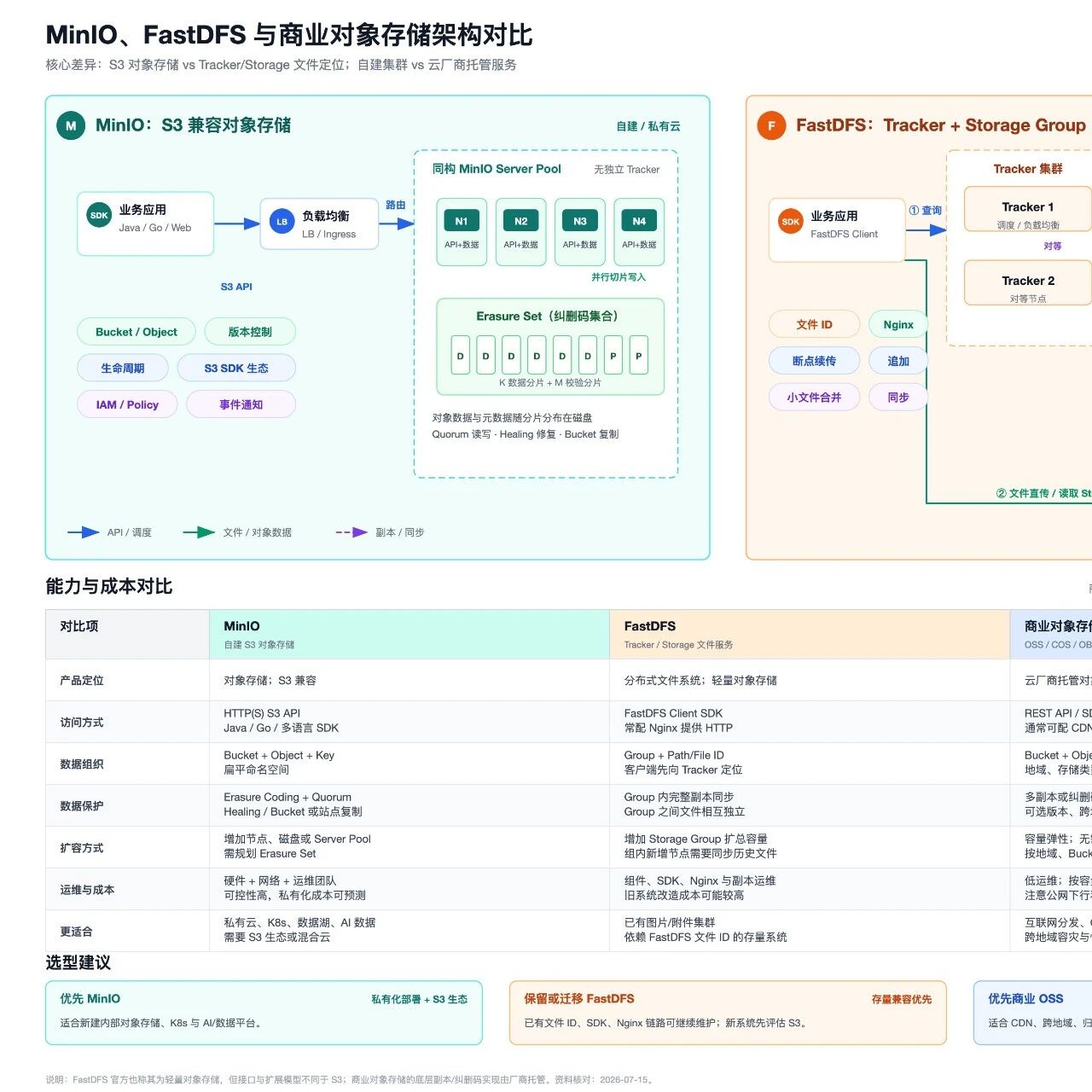Select the S3 SDK 生态 pill
The image size is (1092, 1092).
(x=236, y=368)
